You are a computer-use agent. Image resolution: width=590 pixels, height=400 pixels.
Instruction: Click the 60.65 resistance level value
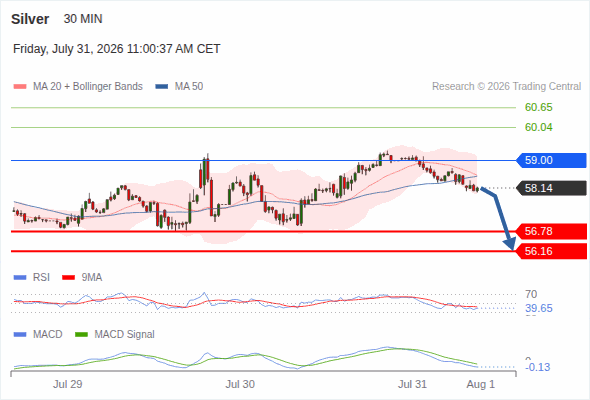pyautogui.click(x=539, y=108)
